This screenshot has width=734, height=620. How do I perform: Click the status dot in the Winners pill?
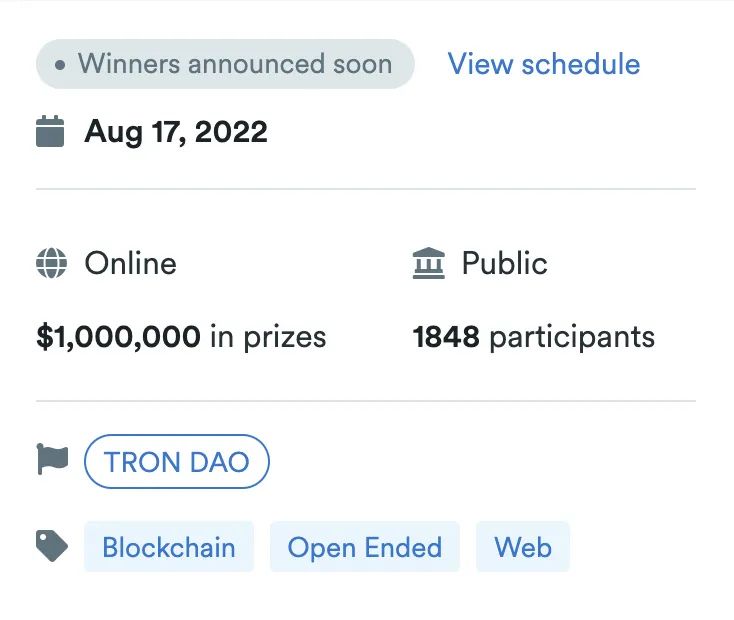pyautogui.click(x=61, y=65)
